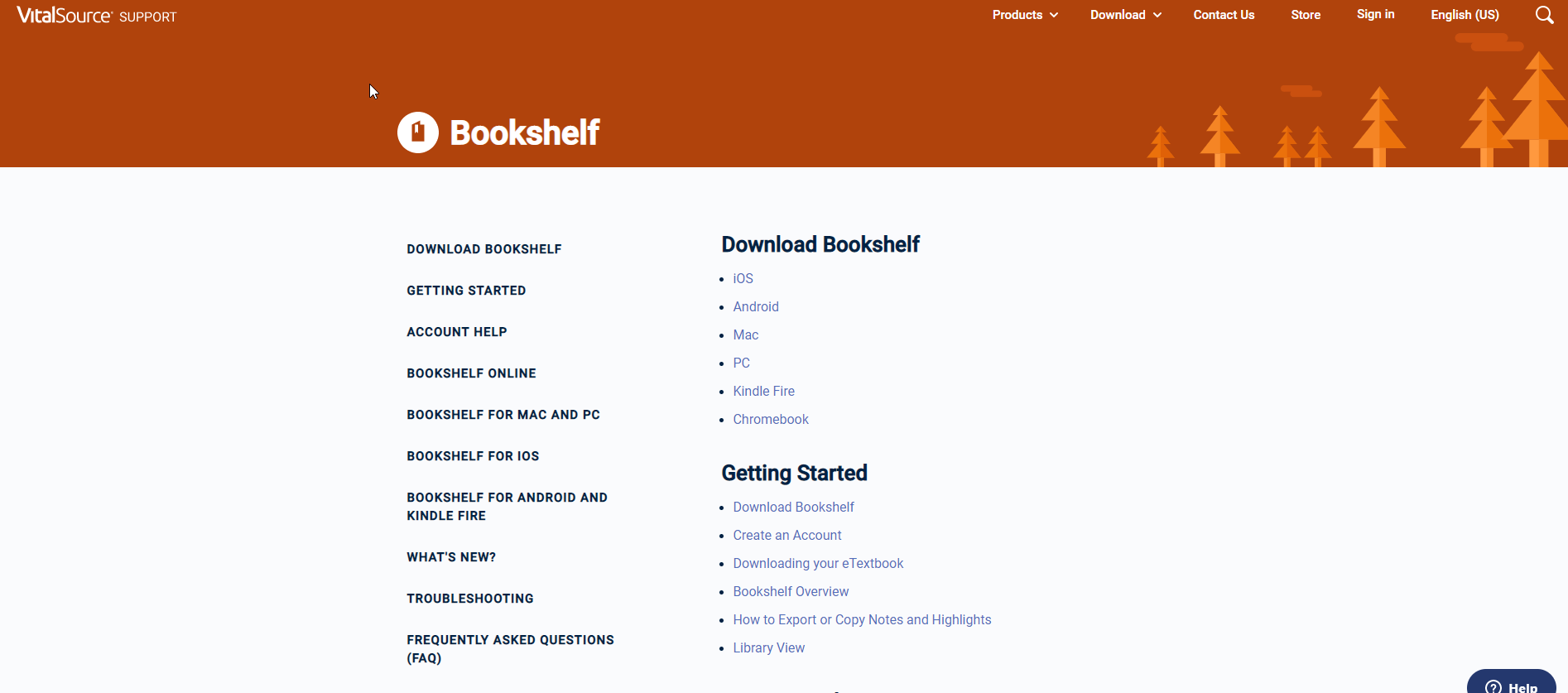Select Getting Started in sidebar
This screenshot has height=693, width=1568.
[x=466, y=291]
